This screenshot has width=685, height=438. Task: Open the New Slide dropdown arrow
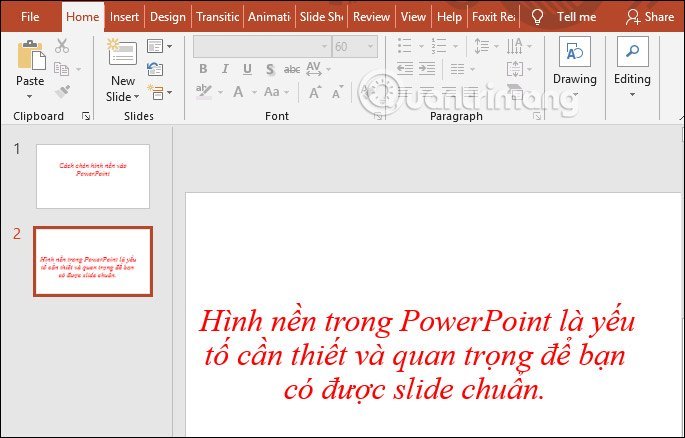pos(137,97)
